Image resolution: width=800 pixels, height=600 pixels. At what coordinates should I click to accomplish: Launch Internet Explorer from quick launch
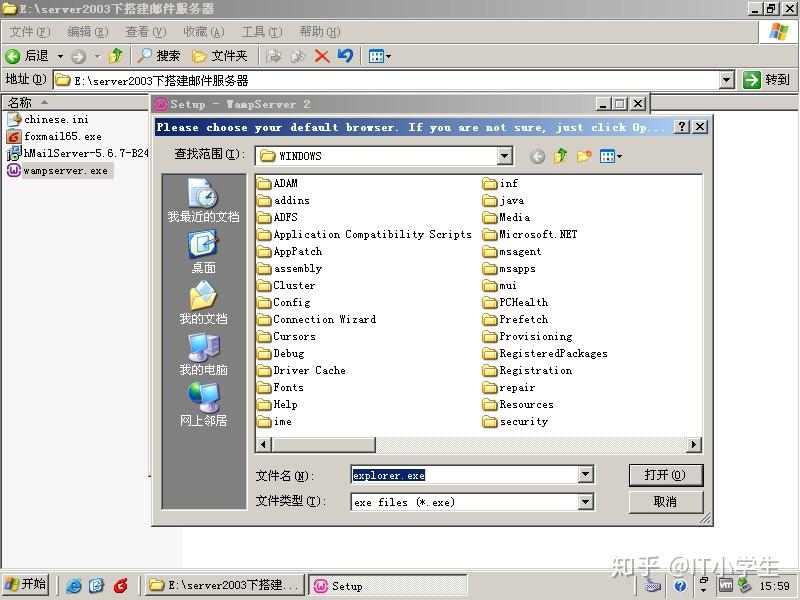73,585
